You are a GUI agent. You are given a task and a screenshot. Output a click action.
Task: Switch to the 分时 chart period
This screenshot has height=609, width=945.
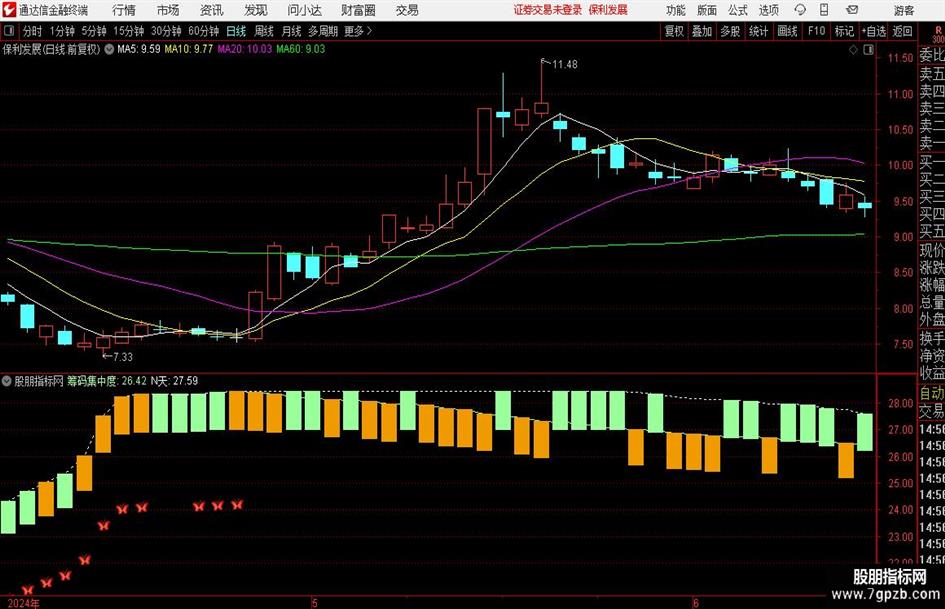(33, 31)
